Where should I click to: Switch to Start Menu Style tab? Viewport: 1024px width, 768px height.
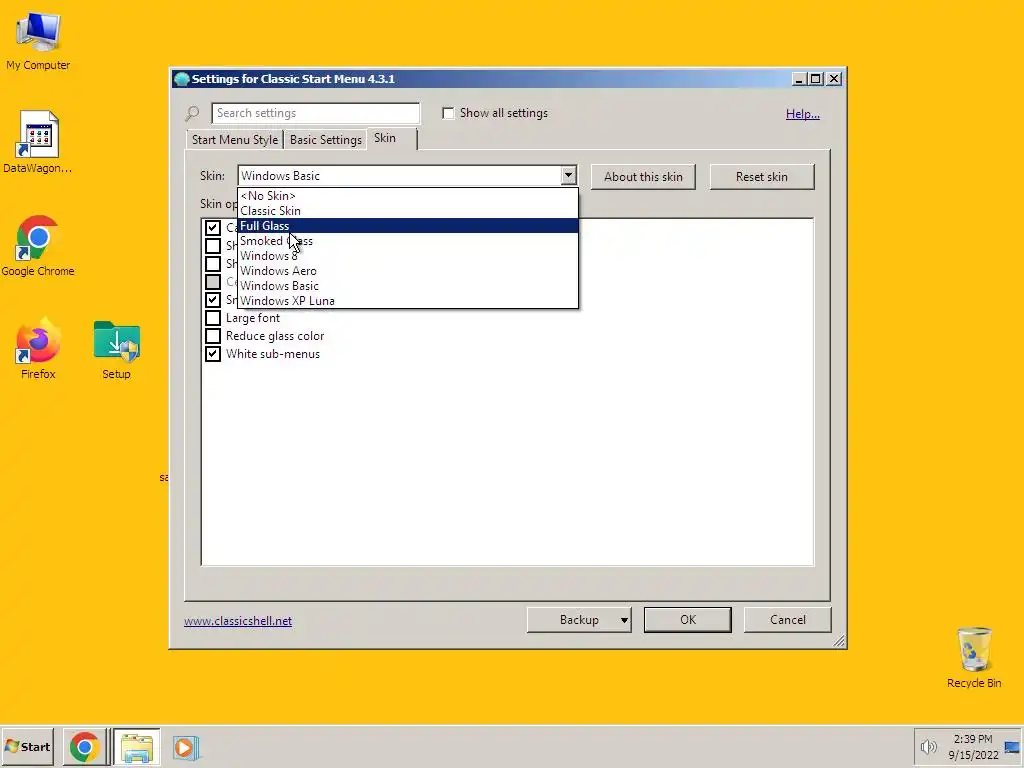234,140
